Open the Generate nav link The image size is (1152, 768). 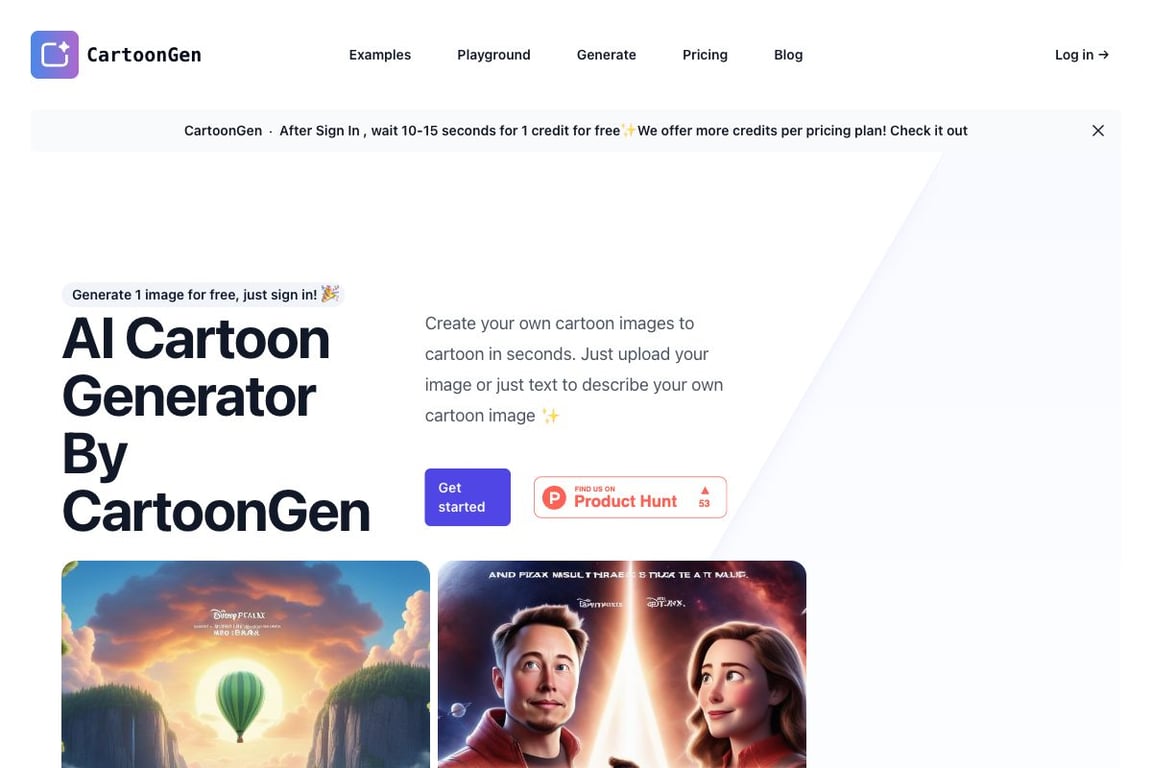pyautogui.click(x=606, y=55)
